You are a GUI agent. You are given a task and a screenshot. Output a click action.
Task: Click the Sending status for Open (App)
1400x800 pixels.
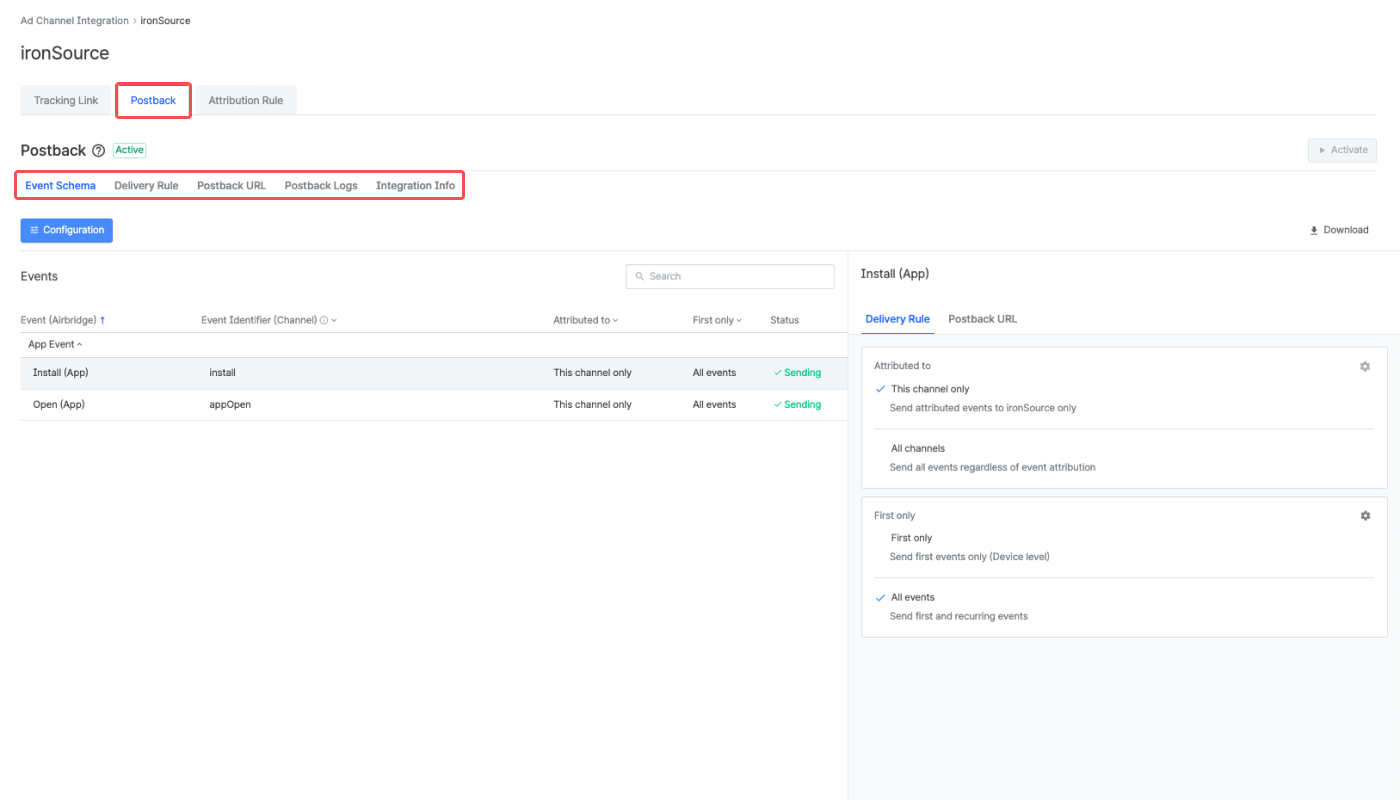797,405
